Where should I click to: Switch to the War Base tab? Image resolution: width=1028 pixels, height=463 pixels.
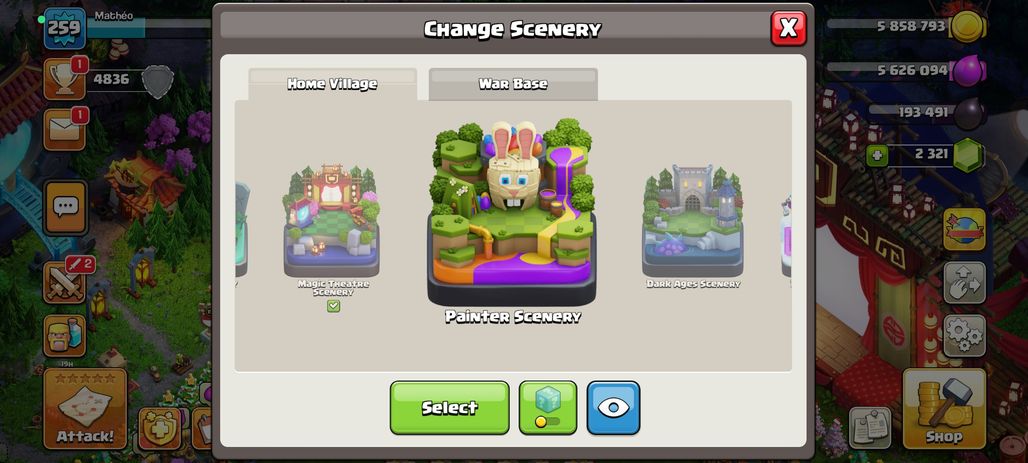pos(513,84)
